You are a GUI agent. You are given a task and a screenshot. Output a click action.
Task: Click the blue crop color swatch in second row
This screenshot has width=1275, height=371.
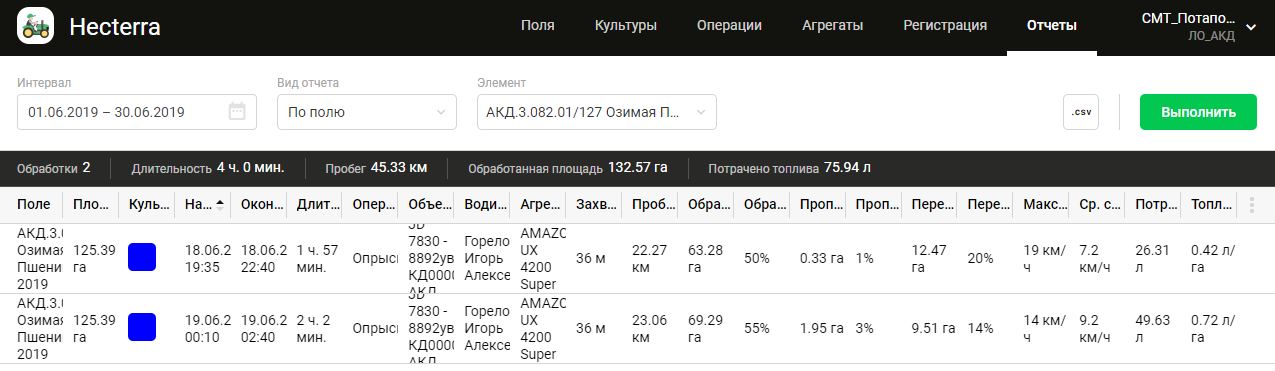[142, 327]
